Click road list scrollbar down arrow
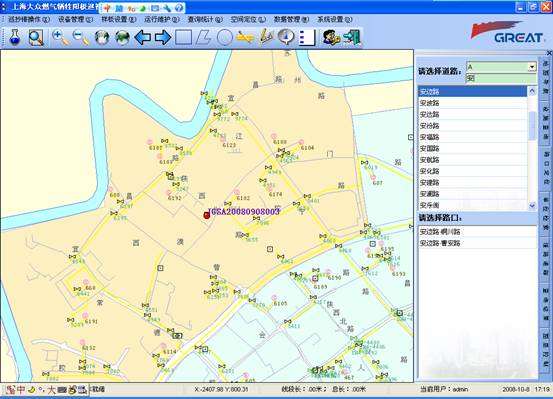This screenshot has width=553, height=399. coord(532,205)
